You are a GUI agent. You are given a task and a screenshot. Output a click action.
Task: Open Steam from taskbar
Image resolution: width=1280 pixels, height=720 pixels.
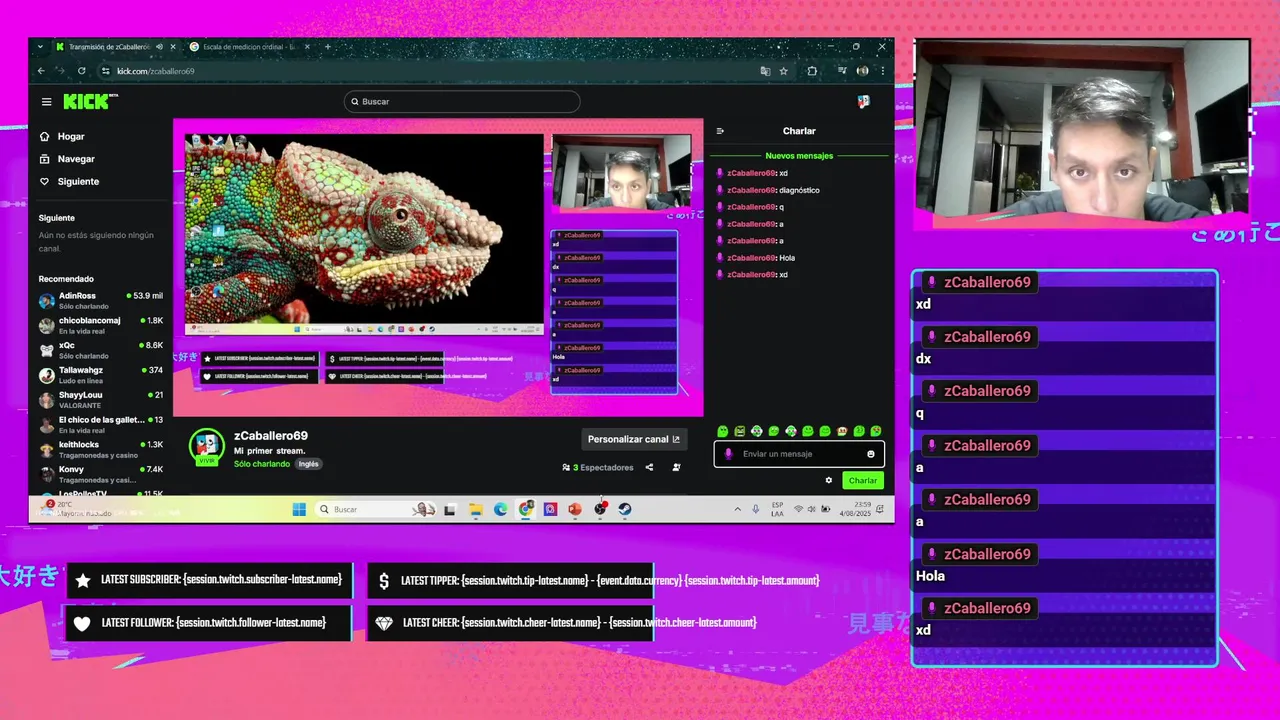tap(625, 509)
